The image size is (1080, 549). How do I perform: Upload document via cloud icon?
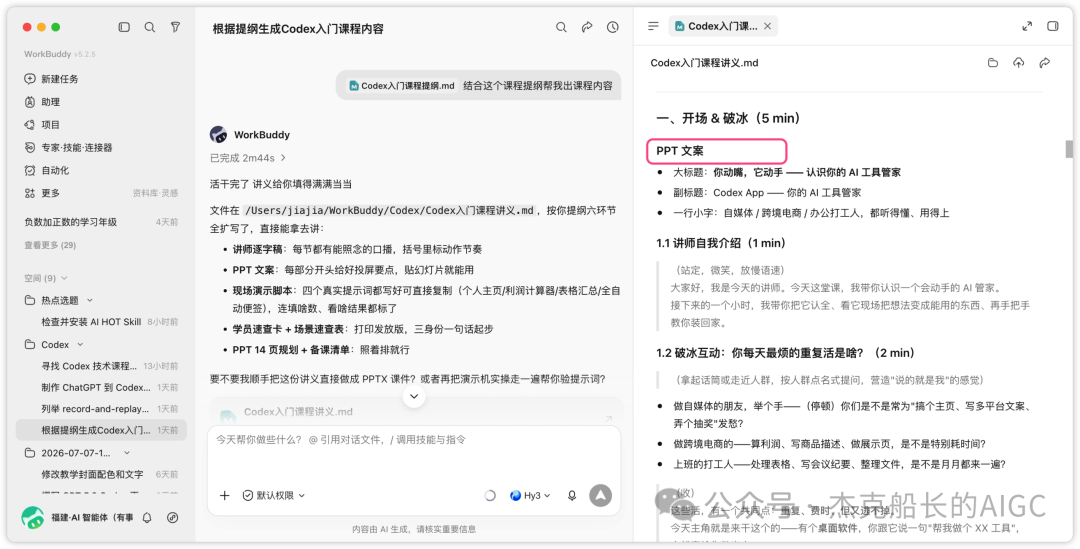1019,63
